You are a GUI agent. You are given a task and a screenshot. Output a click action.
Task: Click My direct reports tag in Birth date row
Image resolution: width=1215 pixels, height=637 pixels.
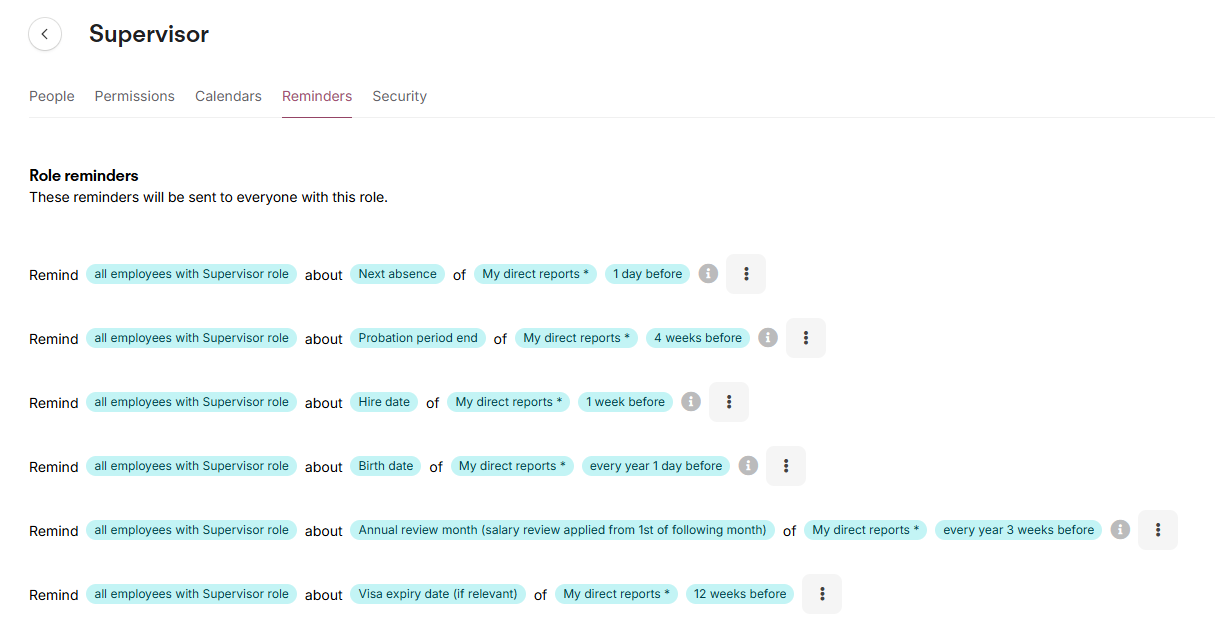tap(512, 466)
